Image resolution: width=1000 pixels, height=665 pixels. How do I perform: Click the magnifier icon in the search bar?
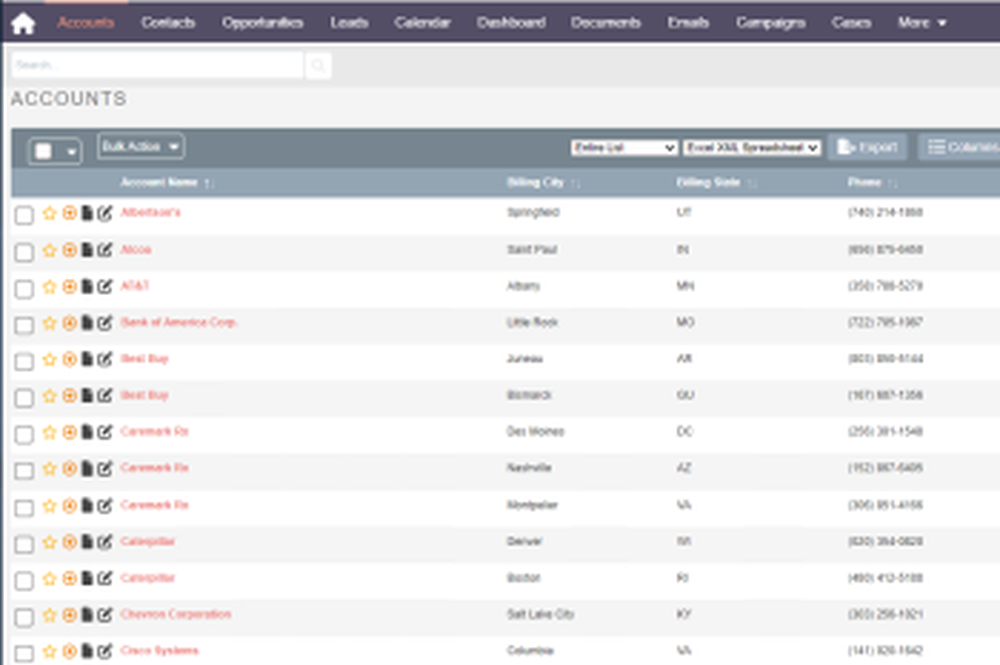318,64
